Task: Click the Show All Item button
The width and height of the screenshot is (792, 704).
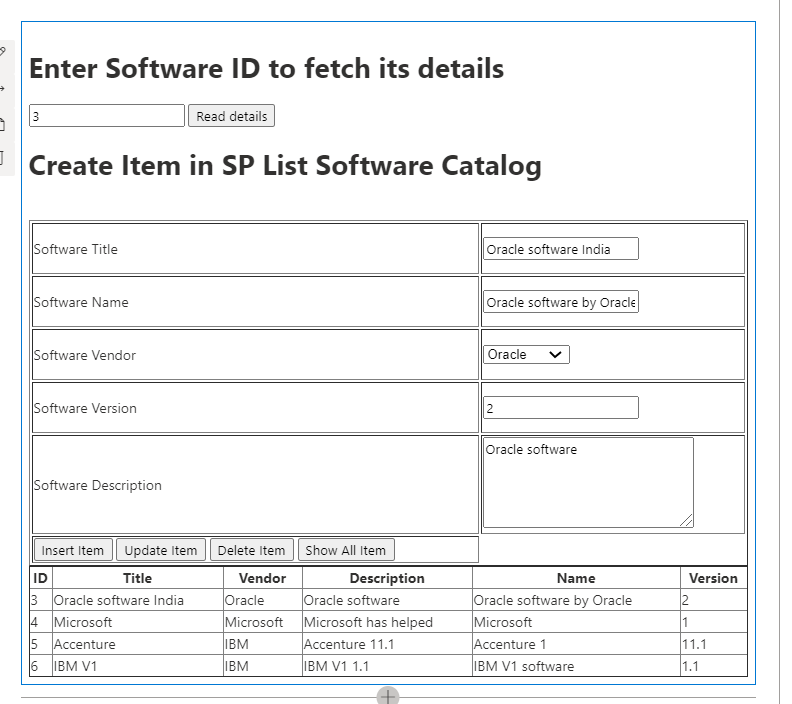Action: [x=346, y=550]
